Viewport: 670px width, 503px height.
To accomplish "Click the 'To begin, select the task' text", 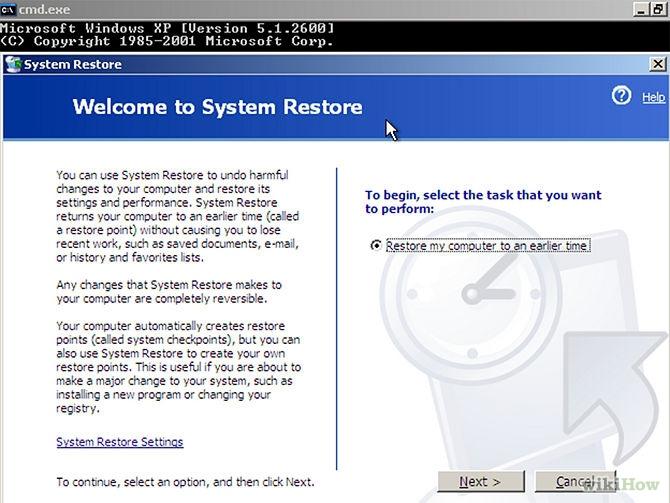I will [x=483, y=202].
